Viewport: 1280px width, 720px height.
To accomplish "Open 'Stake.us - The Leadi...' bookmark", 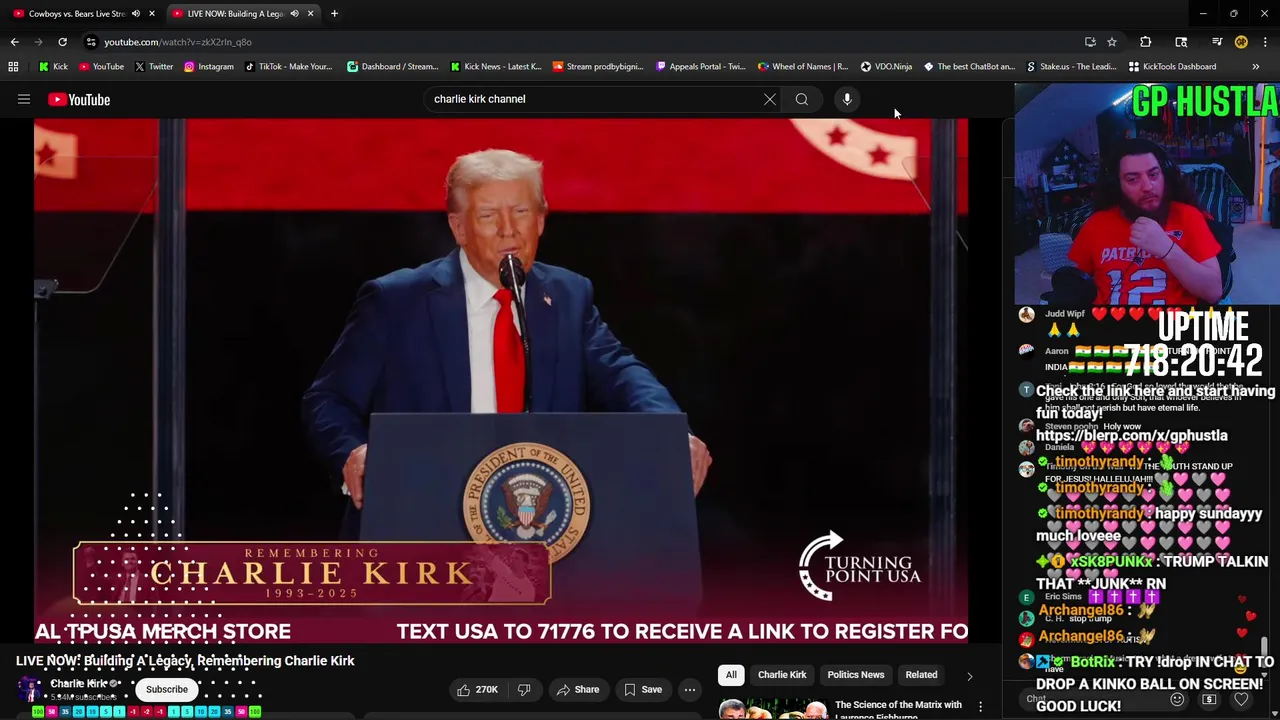I will [x=1072, y=66].
